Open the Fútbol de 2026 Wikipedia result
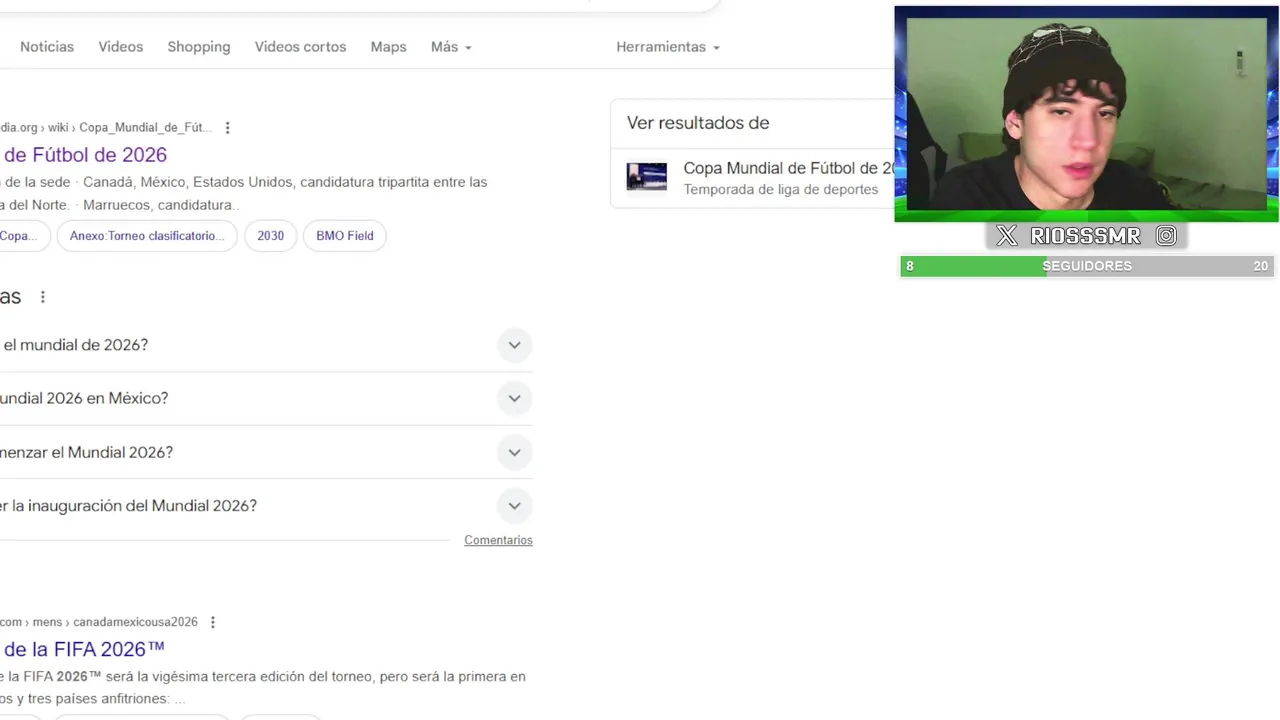The width and height of the screenshot is (1280, 720). pyautogui.click(x=84, y=155)
